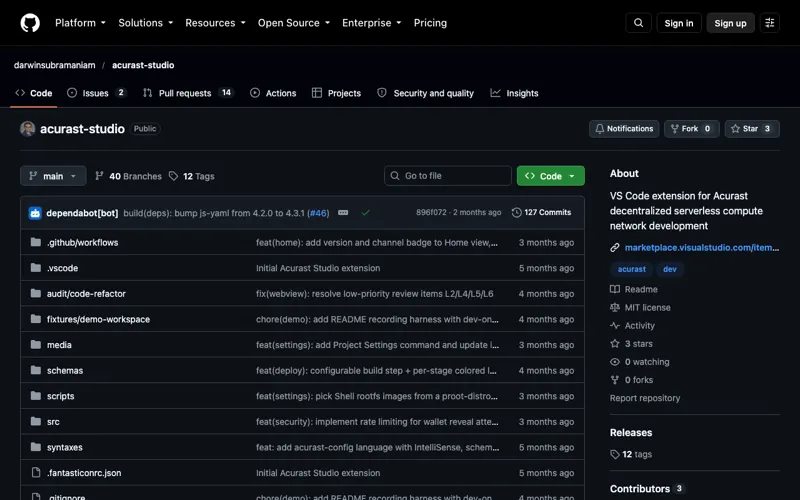Click the src folder icon
This screenshot has height=500, width=800.
point(36,421)
